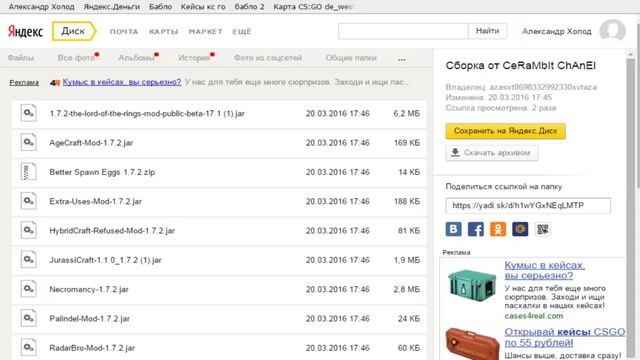The height and width of the screenshot is (360, 640).
Task: Expand the three-dots more tabs menu
Action: [402, 59]
